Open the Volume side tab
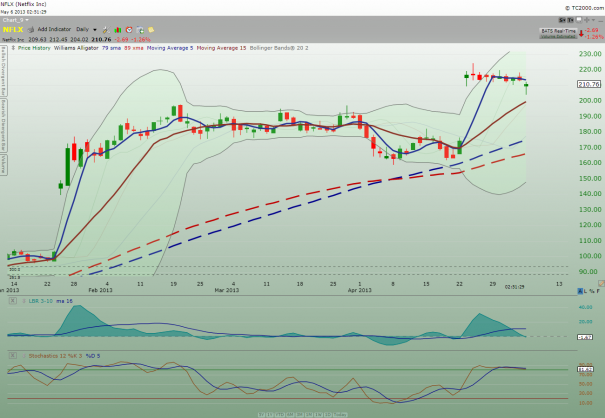Viewport: 605px width, 418px height. click(3, 165)
